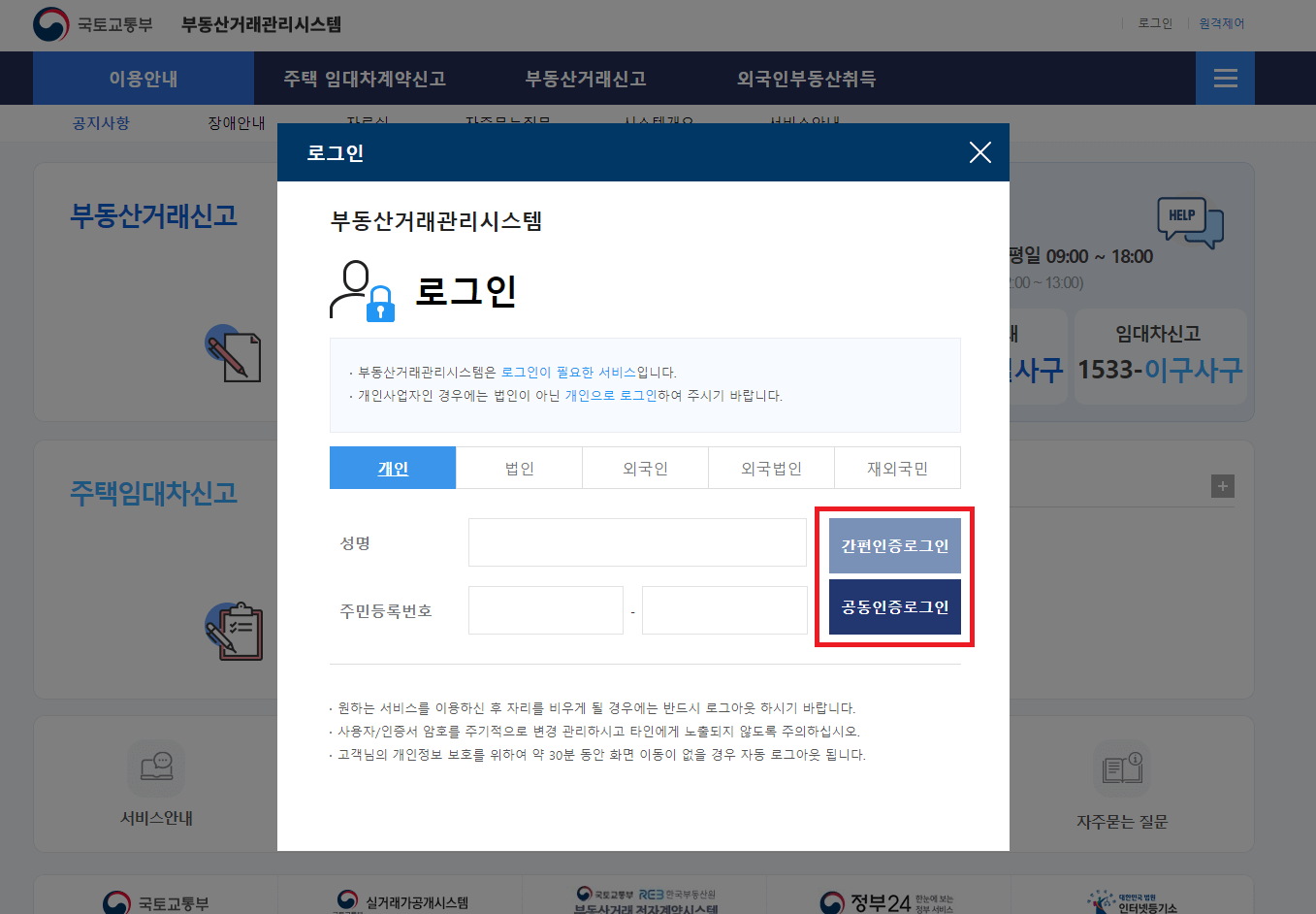The height and width of the screenshot is (914, 1316).
Task: Click the HELP speech bubble icon
Action: [1190, 223]
